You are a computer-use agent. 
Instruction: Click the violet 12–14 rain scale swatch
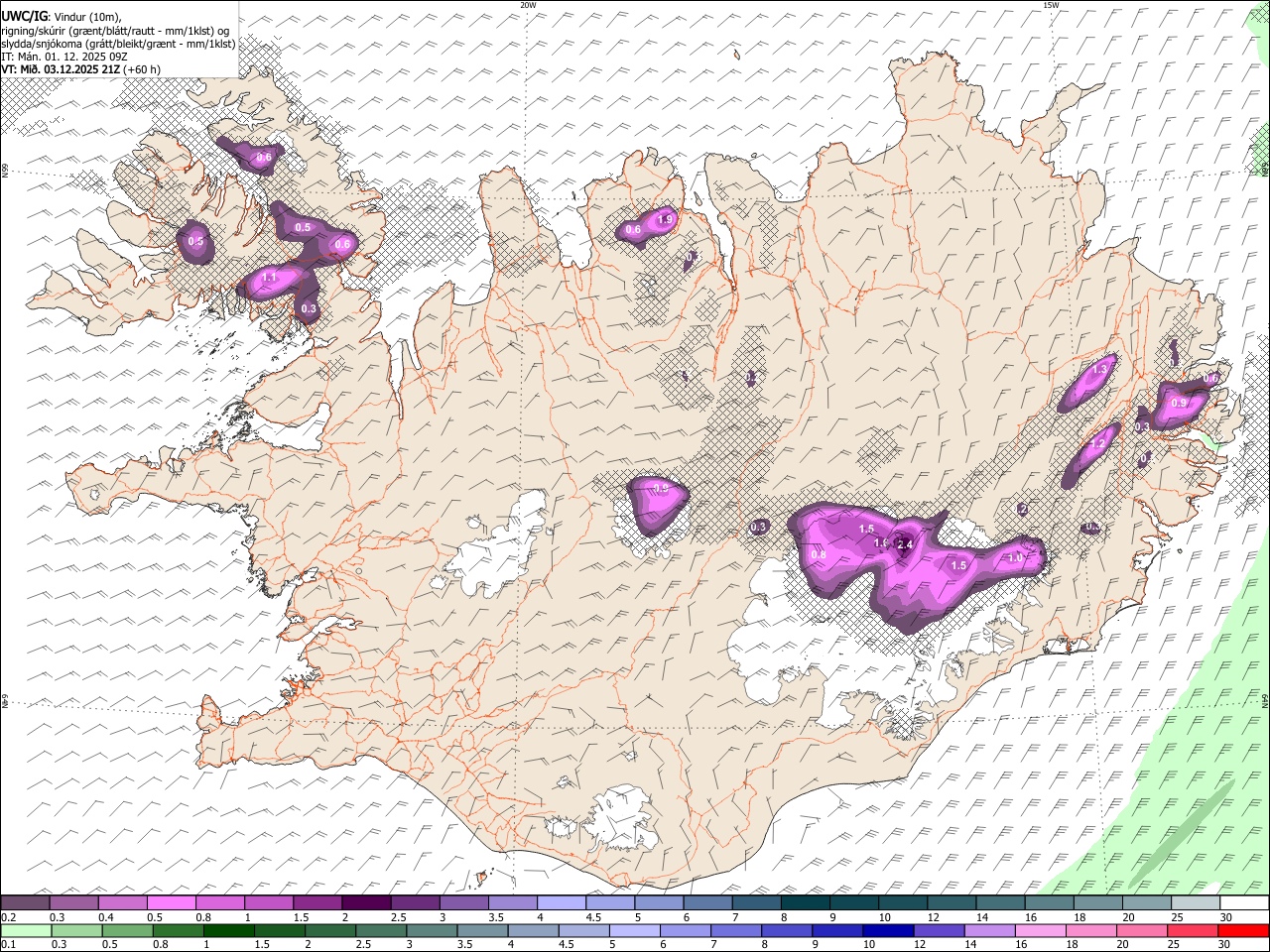pyautogui.click(x=939, y=930)
